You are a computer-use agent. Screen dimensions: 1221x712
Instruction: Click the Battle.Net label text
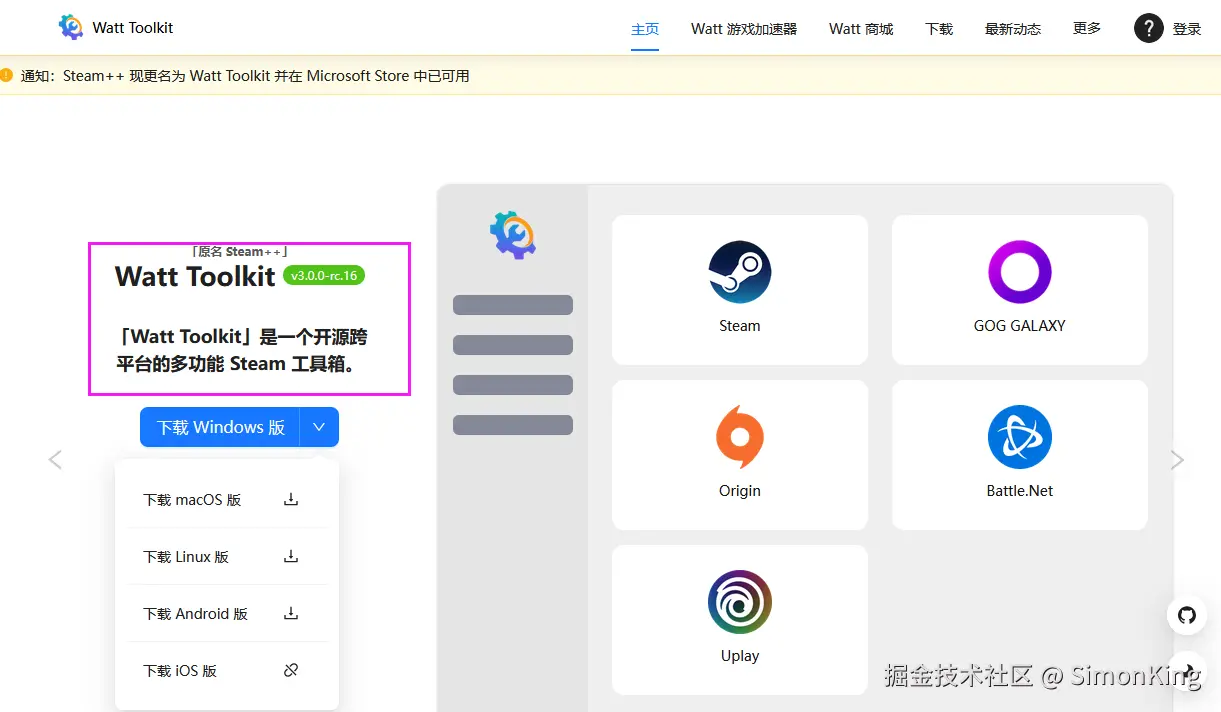(x=1020, y=491)
